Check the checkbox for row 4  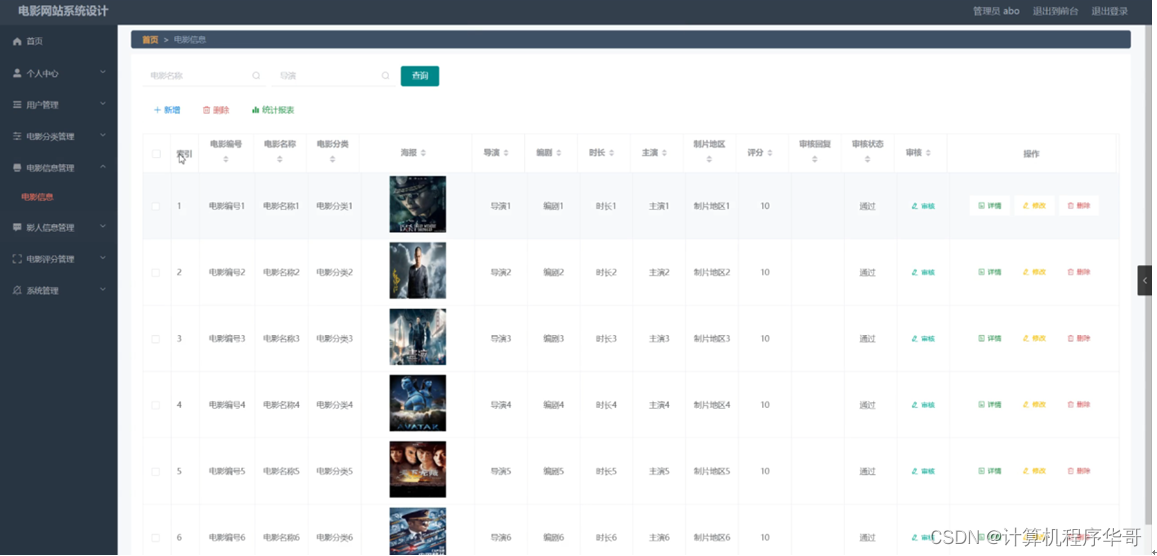[x=156, y=405]
